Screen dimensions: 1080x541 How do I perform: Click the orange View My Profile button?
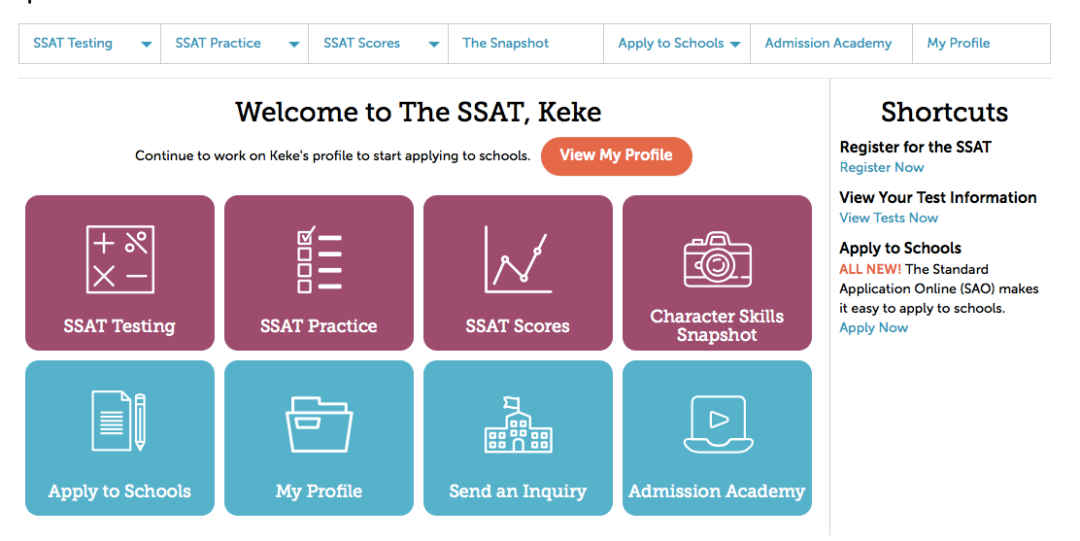pyautogui.click(x=616, y=156)
